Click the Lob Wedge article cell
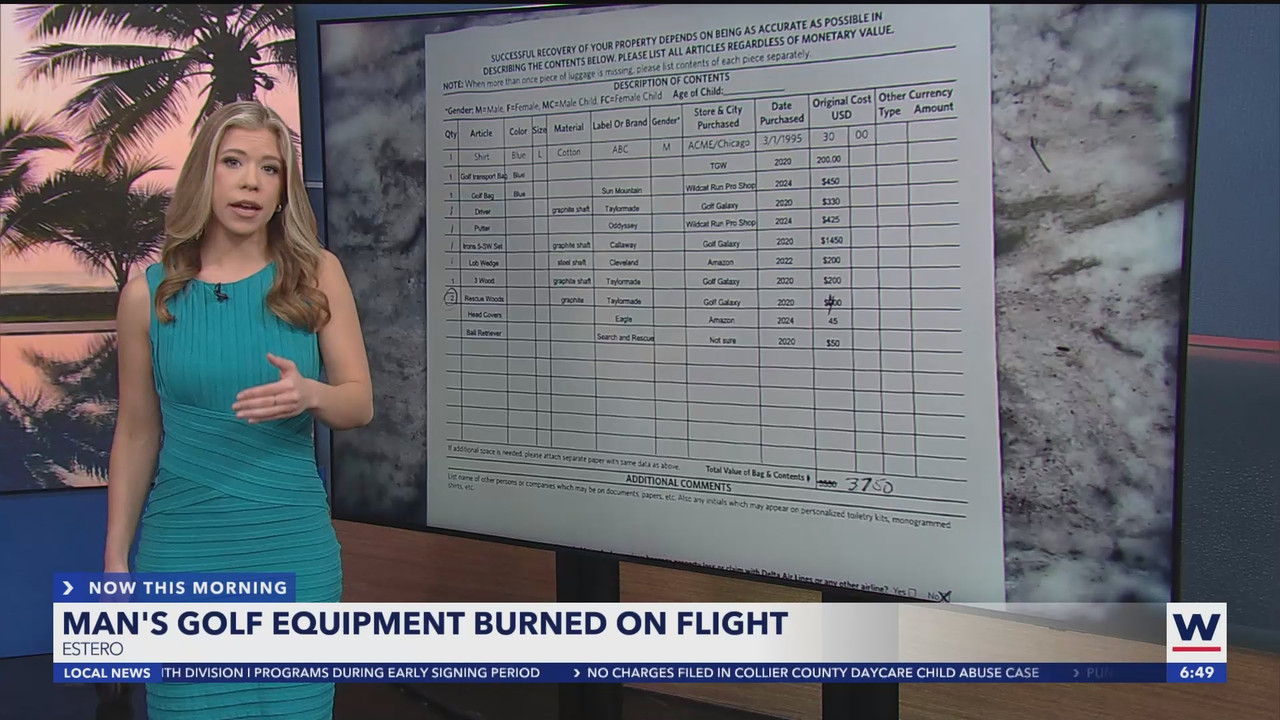The height and width of the screenshot is (720, 1280). coord(484,263)
